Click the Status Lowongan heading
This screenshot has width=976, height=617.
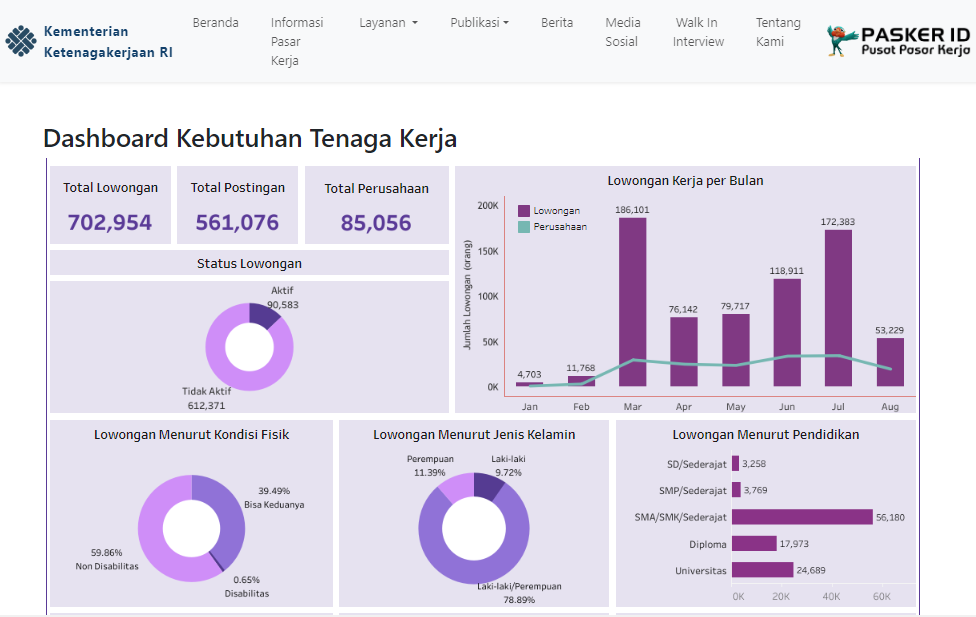click(x=249, y=263)
